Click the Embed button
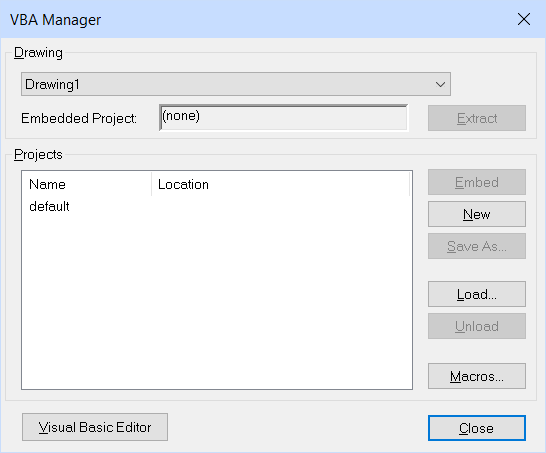The height and width of the screenshot is (453, 546). [477, 182]
